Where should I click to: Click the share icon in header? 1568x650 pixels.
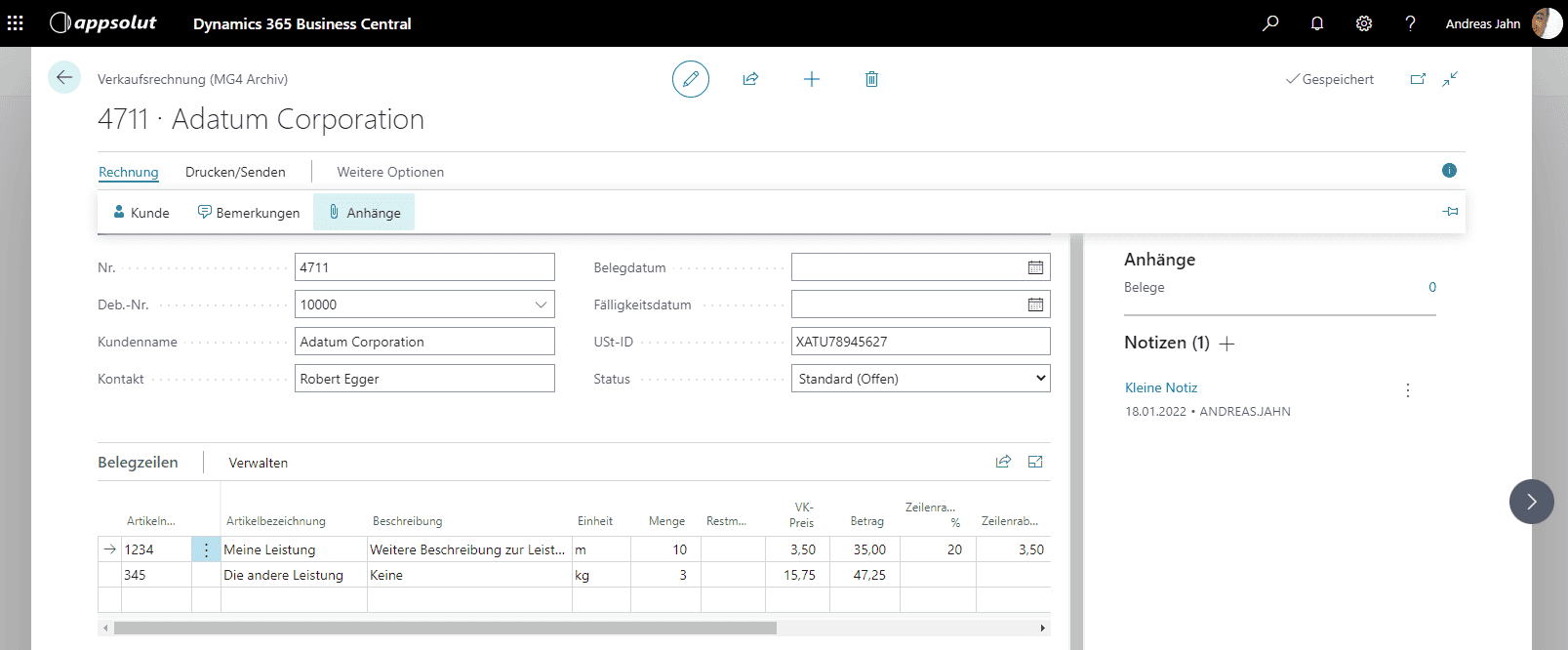pos(750,79)
